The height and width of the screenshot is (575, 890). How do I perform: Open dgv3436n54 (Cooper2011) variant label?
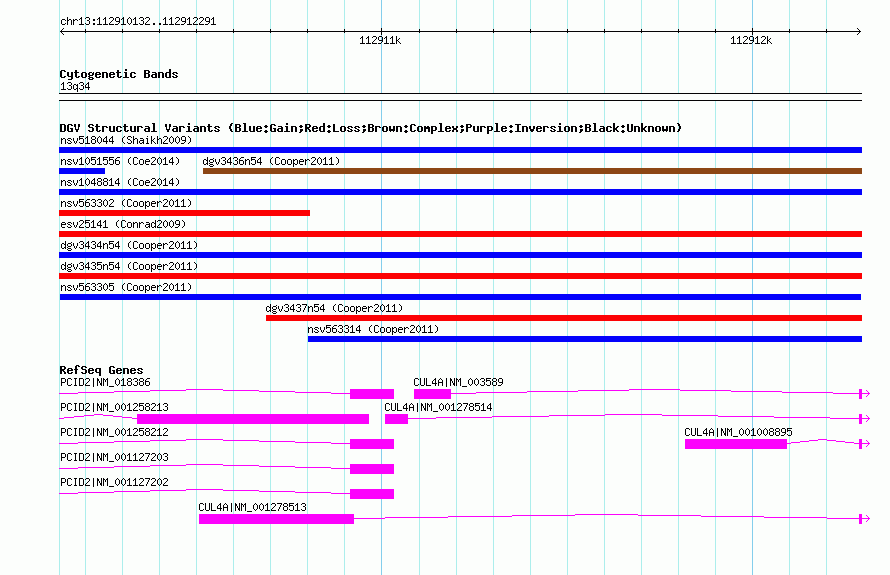271,161
